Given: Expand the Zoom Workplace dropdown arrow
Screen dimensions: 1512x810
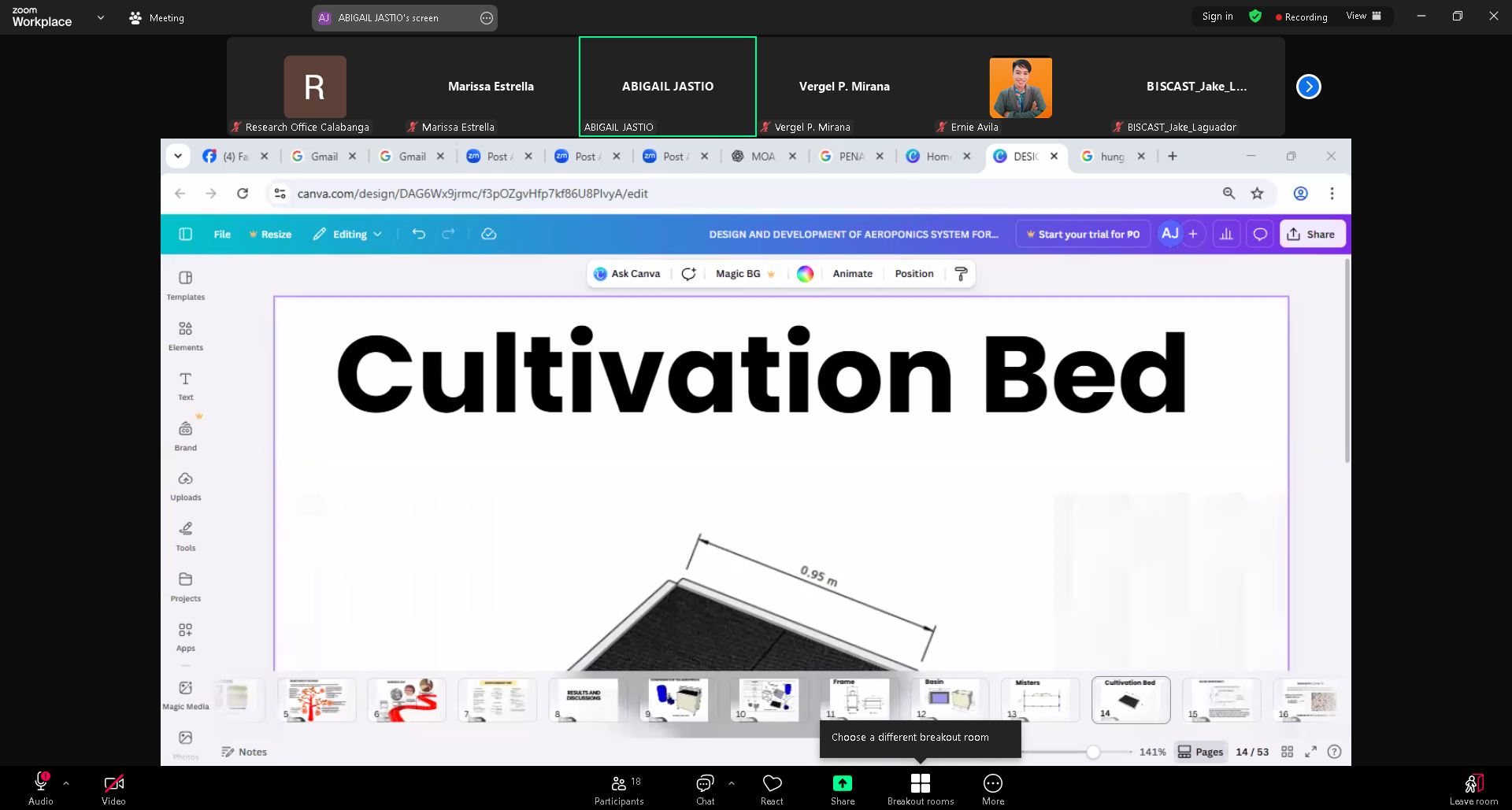Looking at the screenshot, I should [101, 17].
